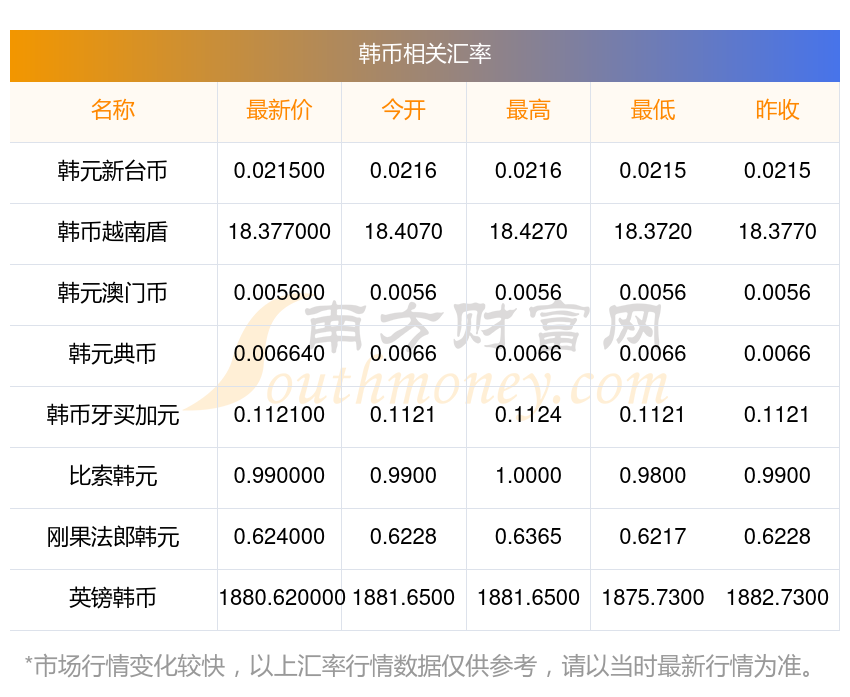Open the 韩元新台币 row name
850x697 pixels.
coord(113,171)
